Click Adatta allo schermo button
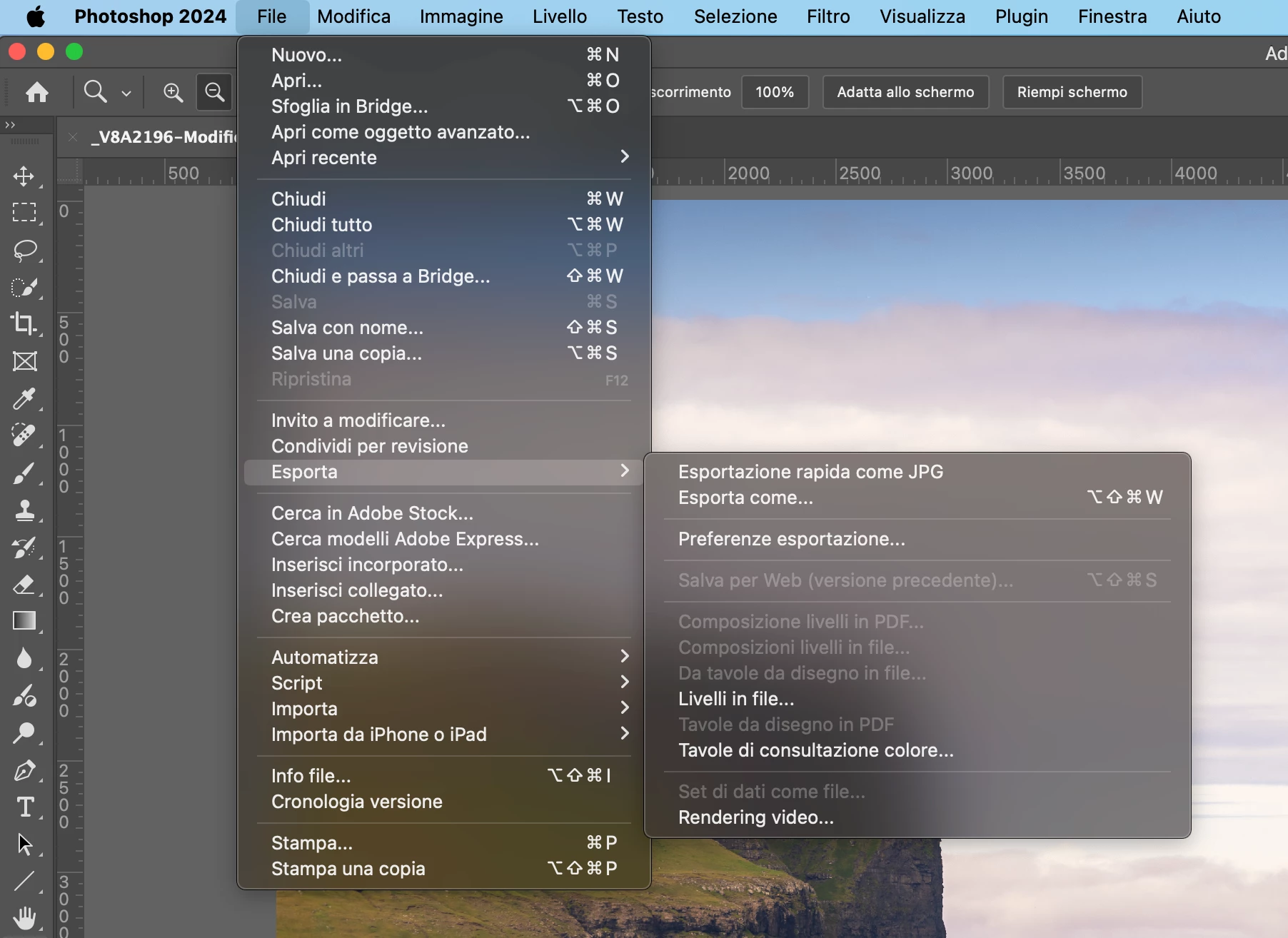Viewport: 1288px width, 938px height. (x=905, y=92)
